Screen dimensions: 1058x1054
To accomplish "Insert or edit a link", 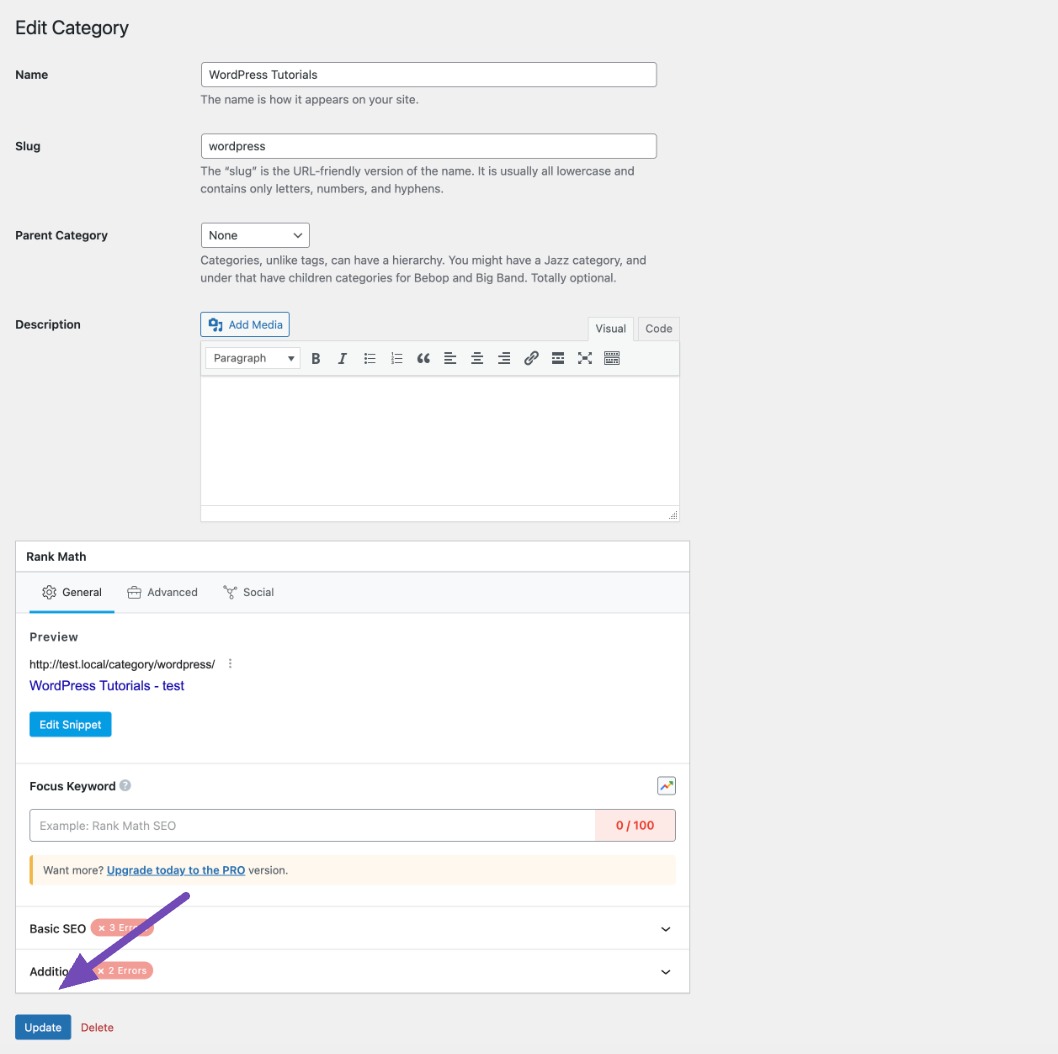I will coord(531,358).
